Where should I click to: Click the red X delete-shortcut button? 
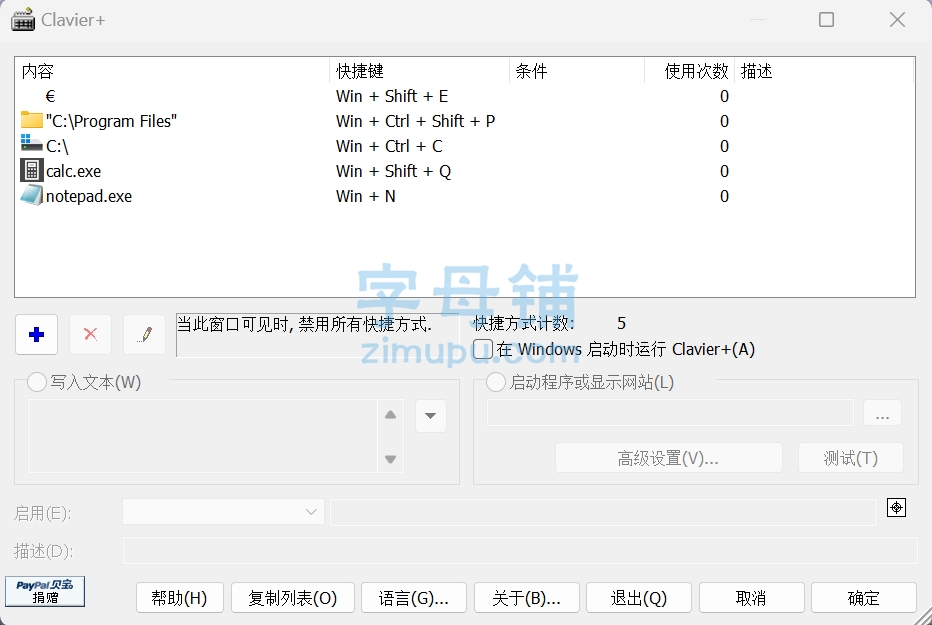[x=90, y=334]
